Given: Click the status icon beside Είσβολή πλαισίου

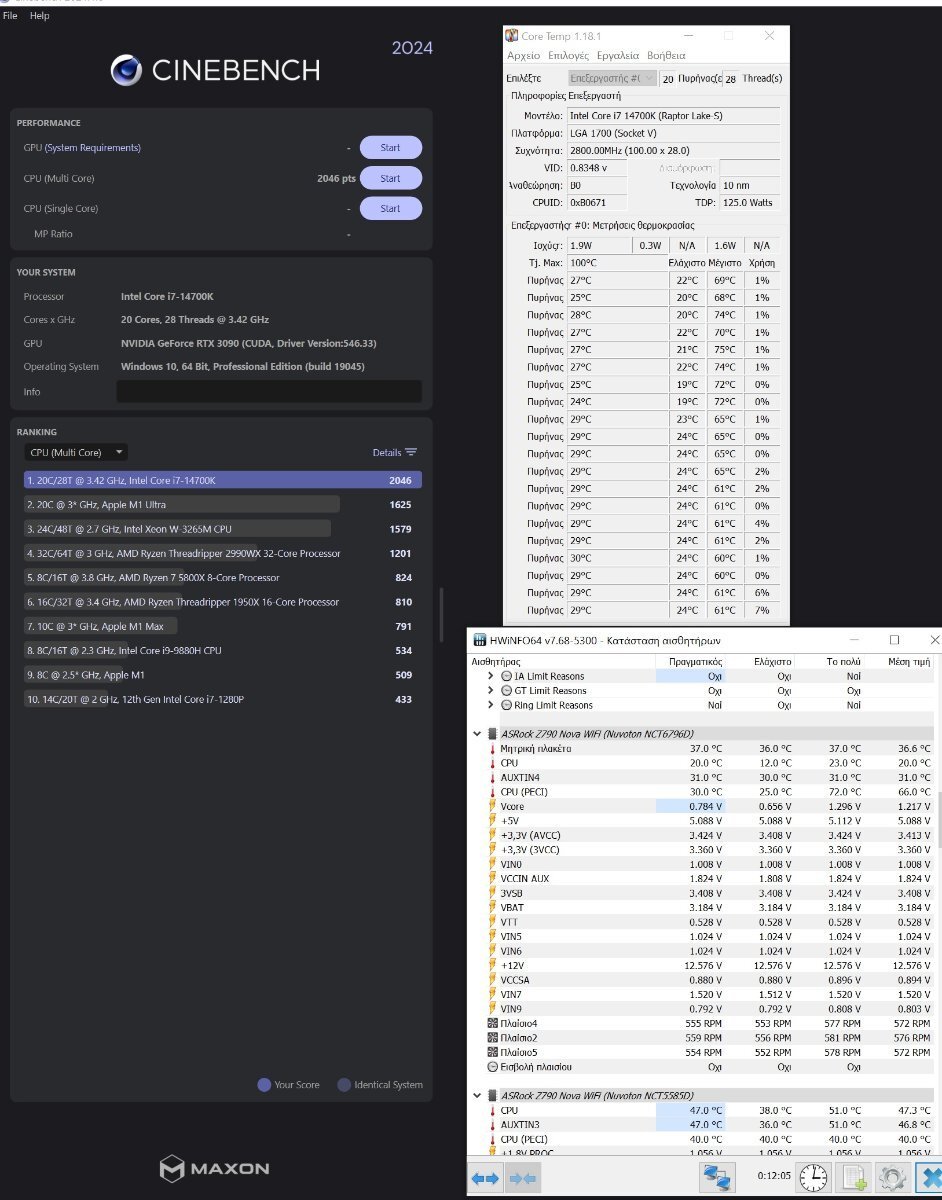Looking at the screenshot, I should coord(492,1067).
